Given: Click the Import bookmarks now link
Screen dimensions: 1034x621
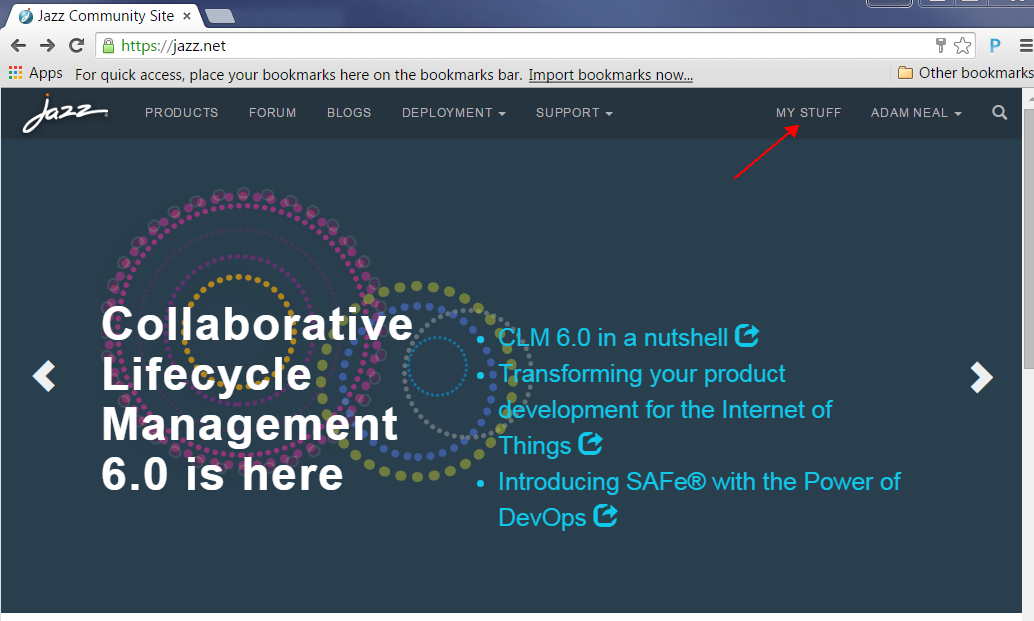Looking at the screenshot, I should coord(611,74).
